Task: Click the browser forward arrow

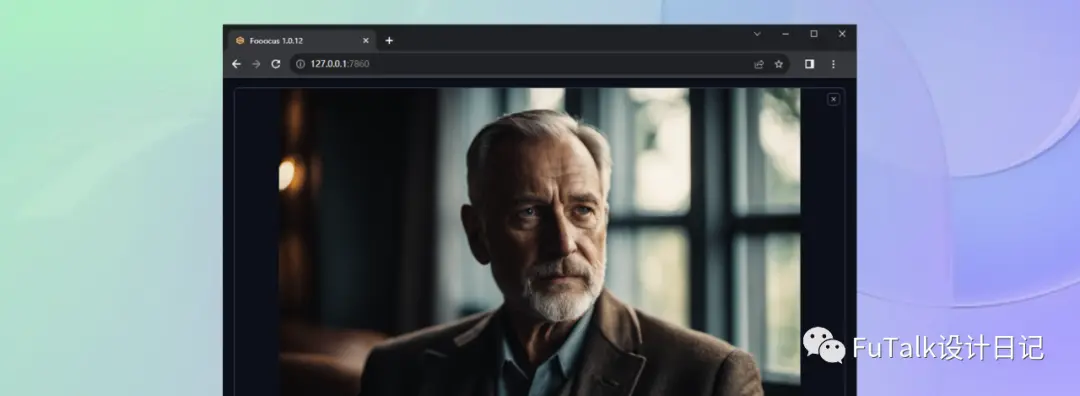Action: pyautogui.click(x=256, y=64)
